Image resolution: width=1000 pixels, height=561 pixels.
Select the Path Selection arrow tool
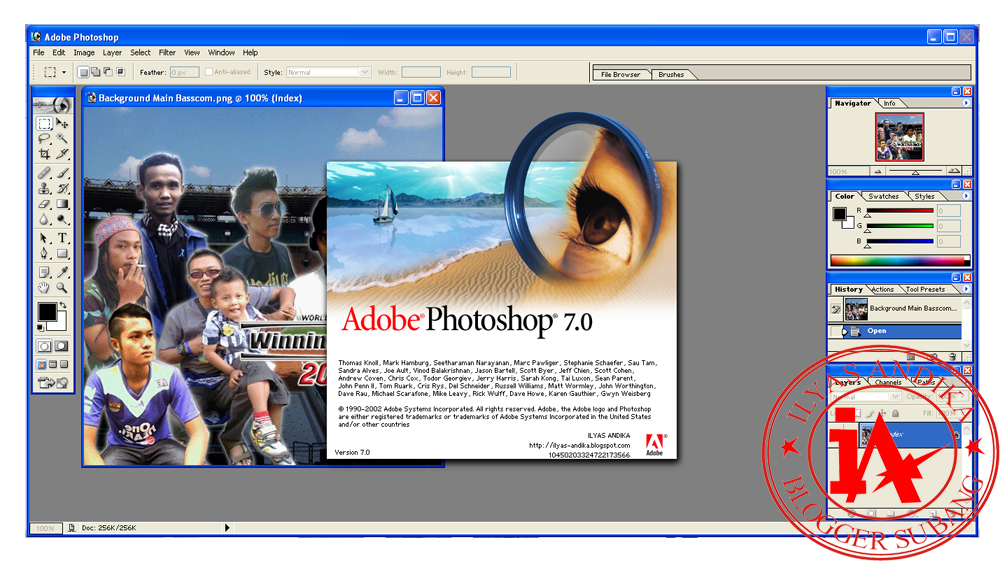pos(45,238)
